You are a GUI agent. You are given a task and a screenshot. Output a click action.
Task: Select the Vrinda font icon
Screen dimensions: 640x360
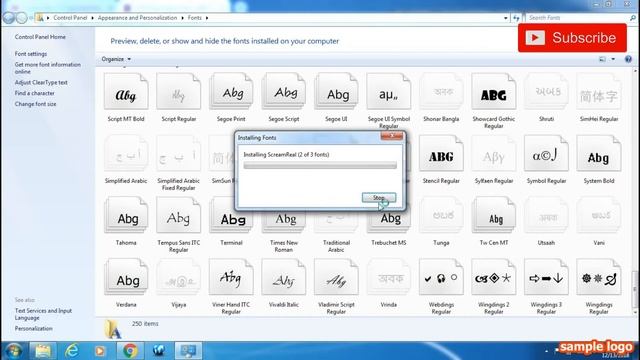(389, 277)
